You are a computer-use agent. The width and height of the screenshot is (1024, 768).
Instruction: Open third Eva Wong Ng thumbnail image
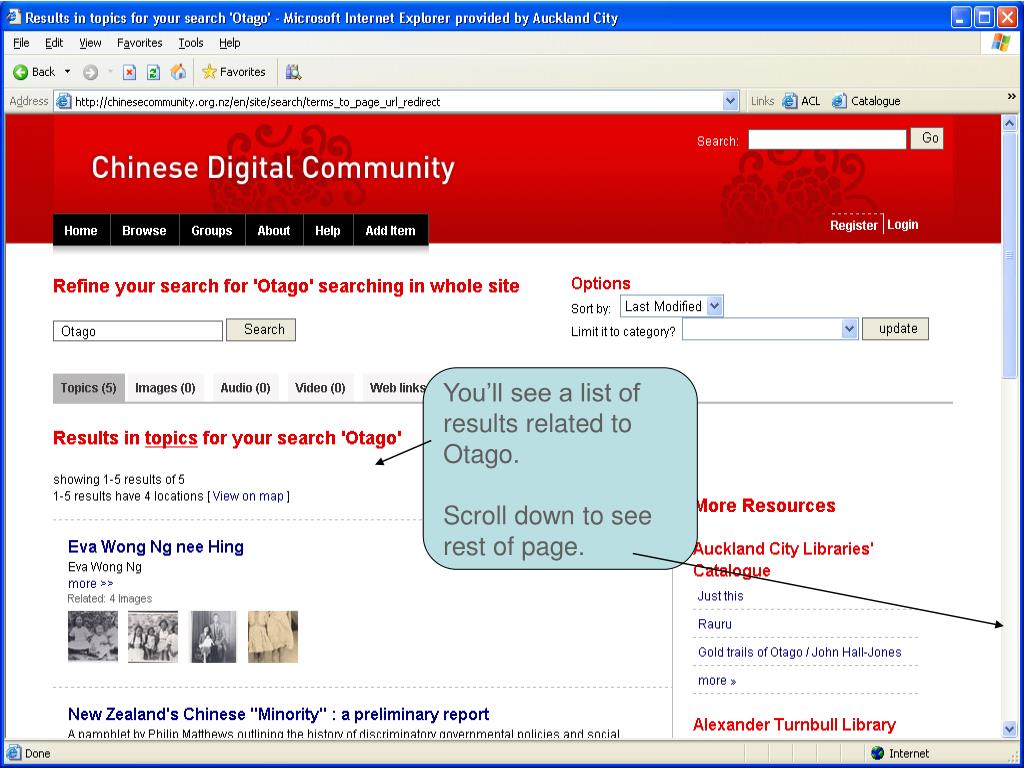pos(214,637)
